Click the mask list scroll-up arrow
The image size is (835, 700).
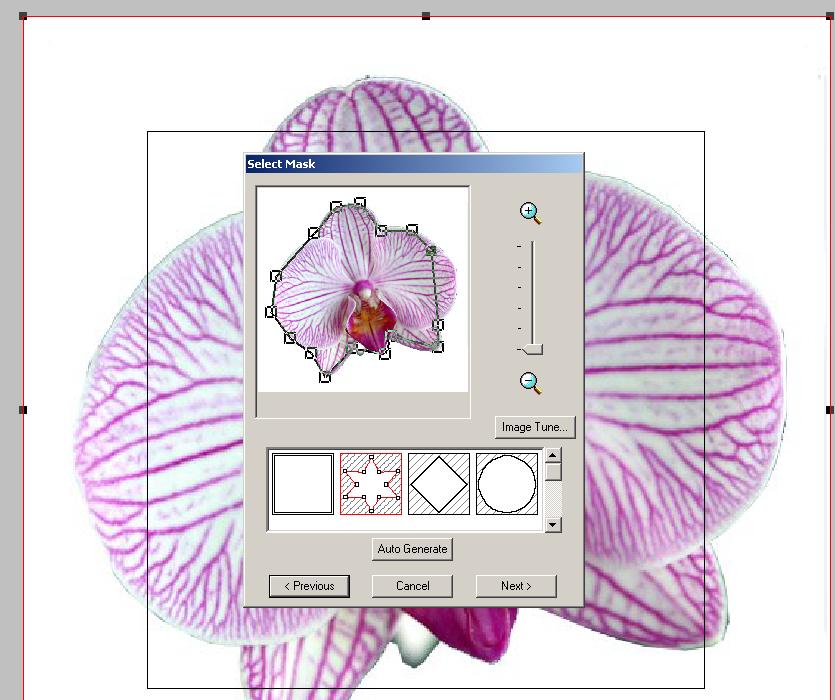tap(553, 455)
